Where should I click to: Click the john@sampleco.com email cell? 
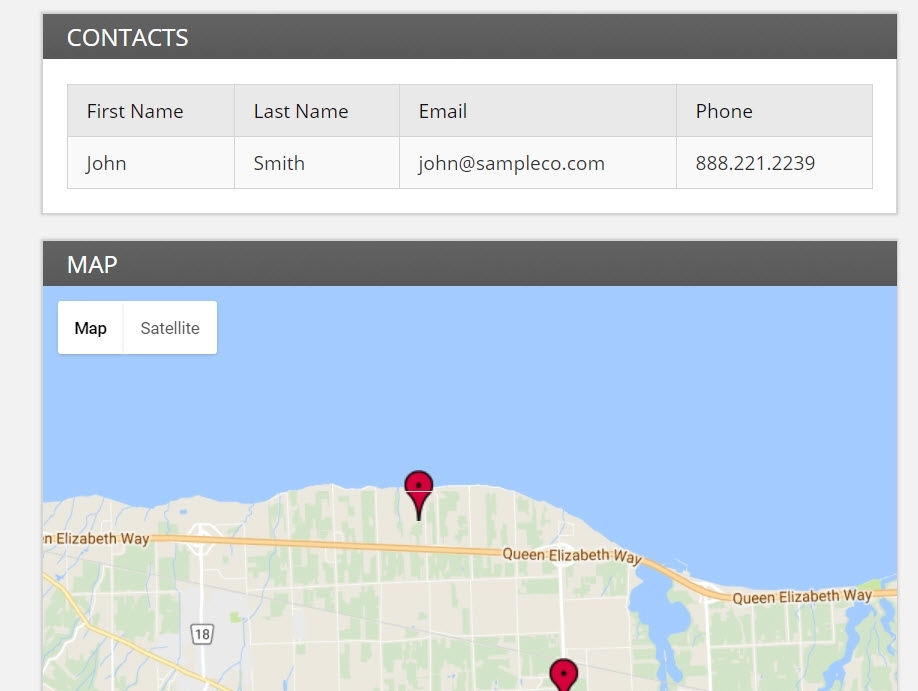click(538, 163)
